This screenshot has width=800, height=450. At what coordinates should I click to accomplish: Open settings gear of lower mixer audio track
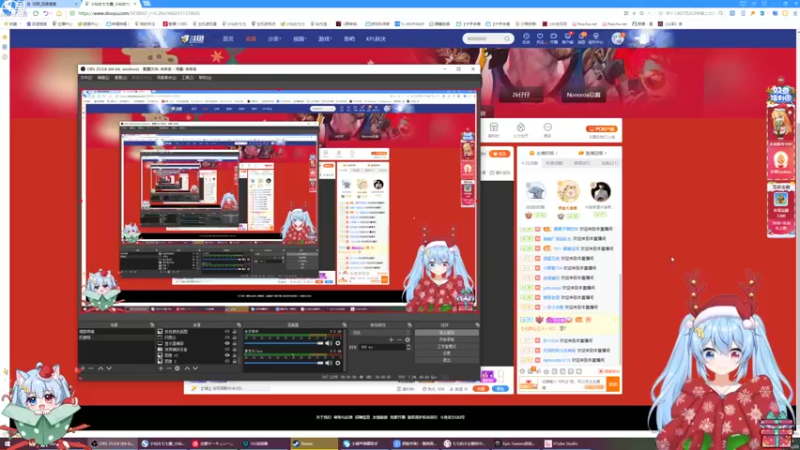coord(338,363)
